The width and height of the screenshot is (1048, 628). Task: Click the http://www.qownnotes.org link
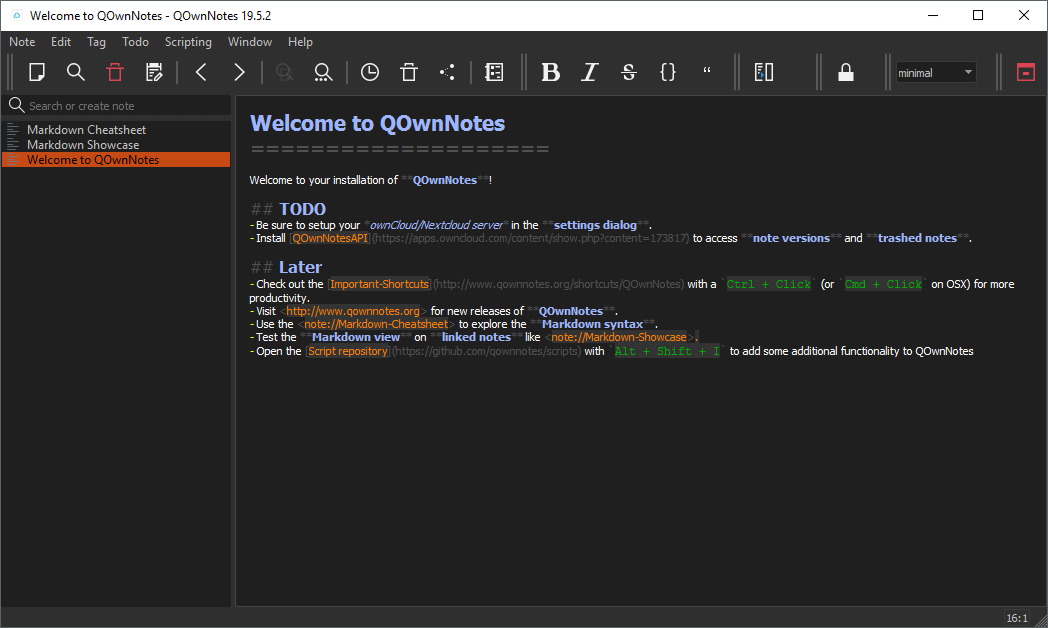[353, 311]
